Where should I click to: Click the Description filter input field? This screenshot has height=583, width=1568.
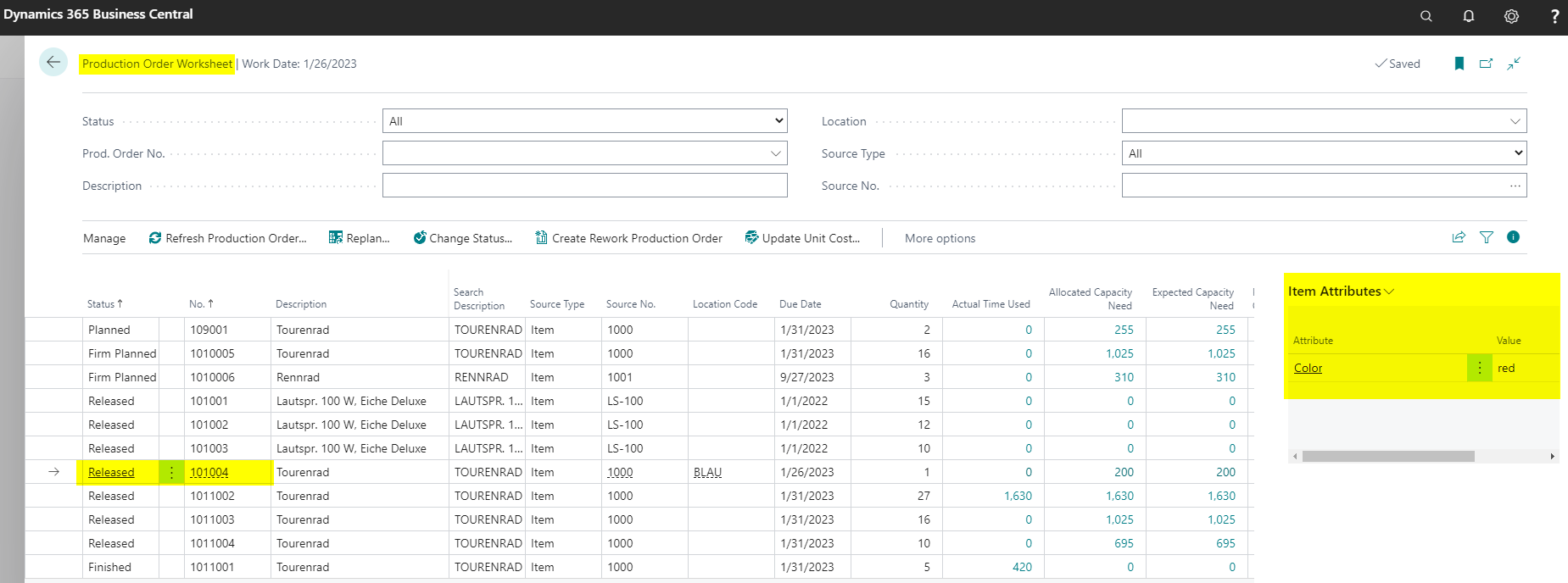[585, 186]
